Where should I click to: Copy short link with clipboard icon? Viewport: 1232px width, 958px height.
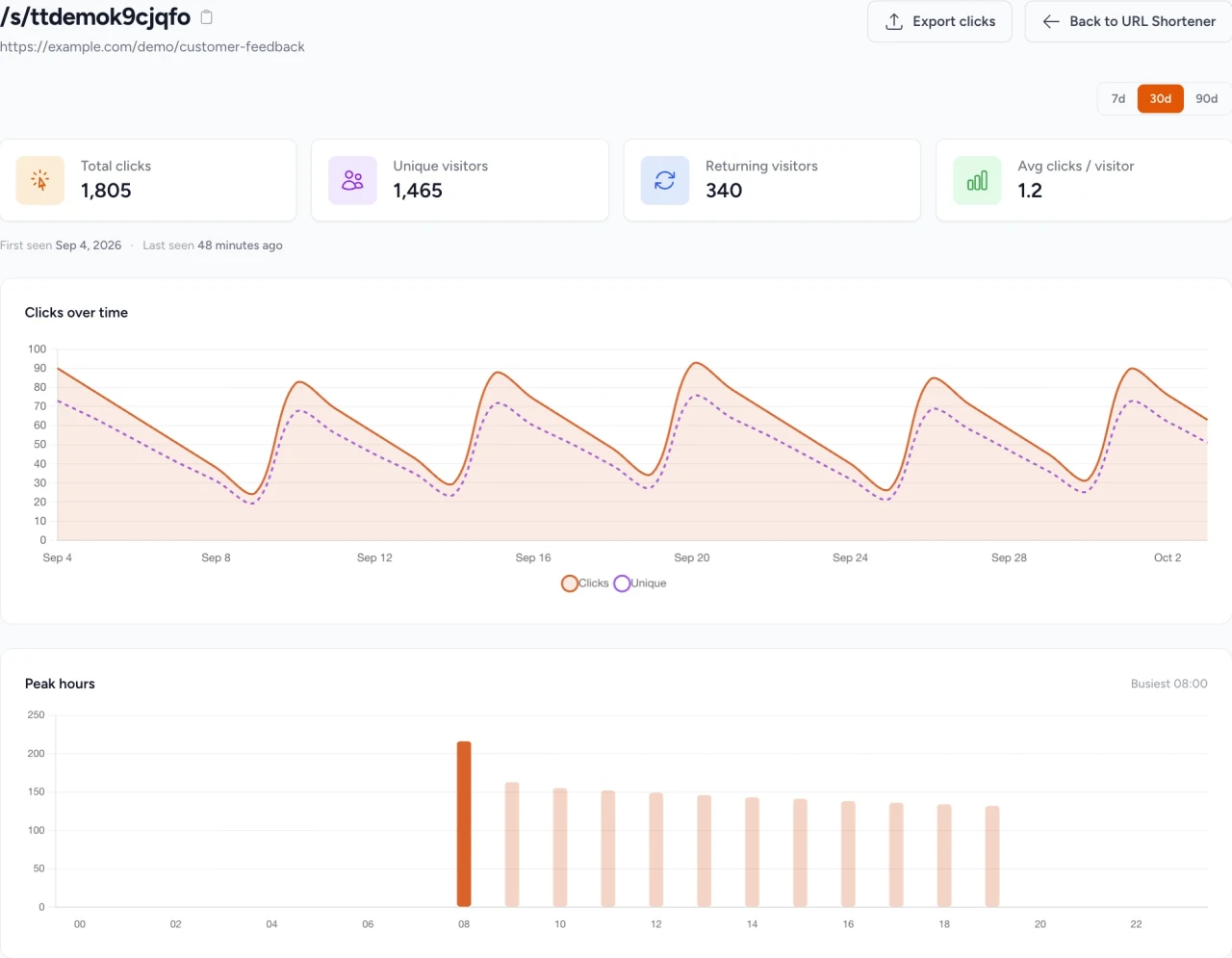206,17
